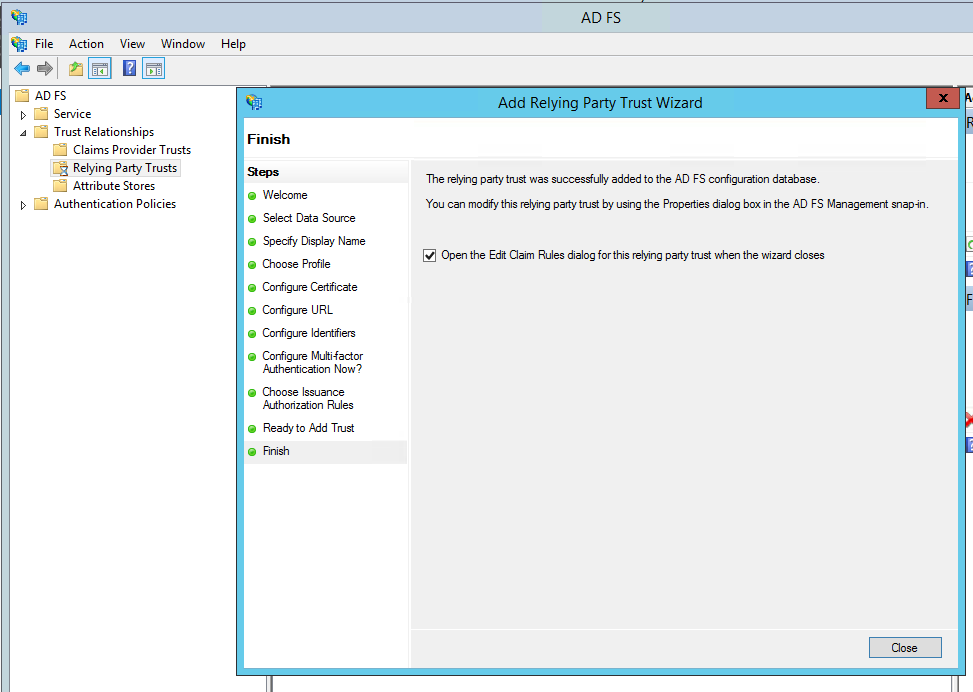973x692 pixels.
Task: Open the Help menu
Action: pyautogui.click(x=233, y=43)
